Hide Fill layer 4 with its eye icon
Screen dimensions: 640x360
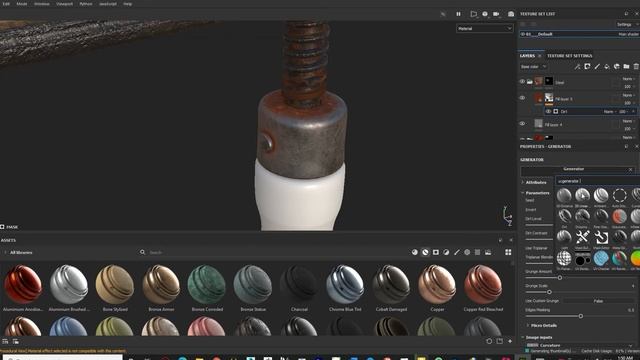(x=522, y=124)
